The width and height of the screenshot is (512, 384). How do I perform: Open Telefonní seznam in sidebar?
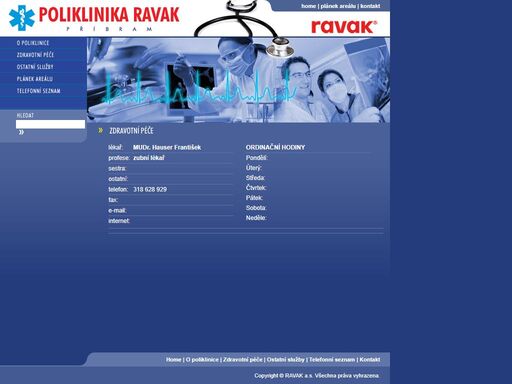point(38,91)
